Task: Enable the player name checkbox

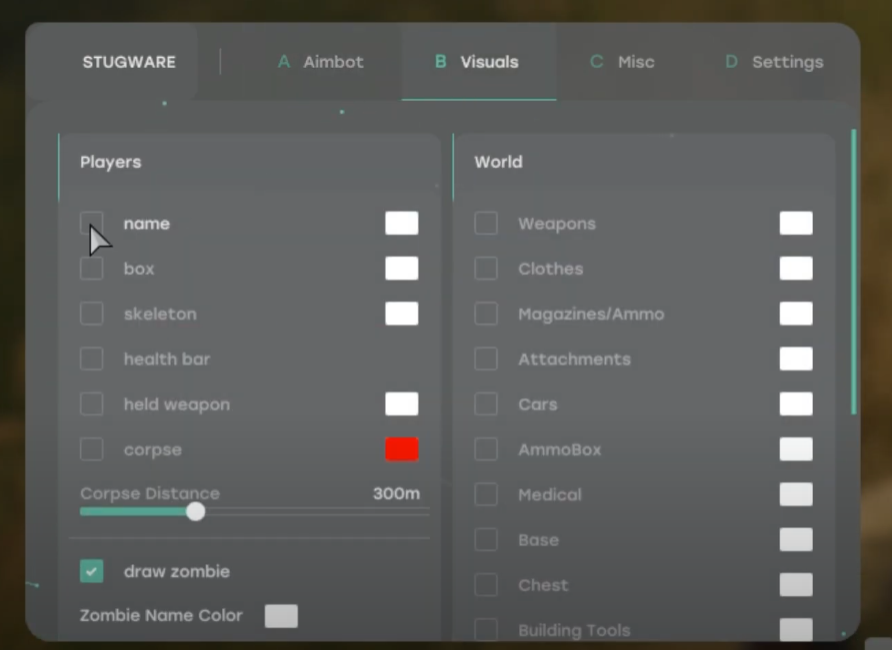Action: (92, 223)
